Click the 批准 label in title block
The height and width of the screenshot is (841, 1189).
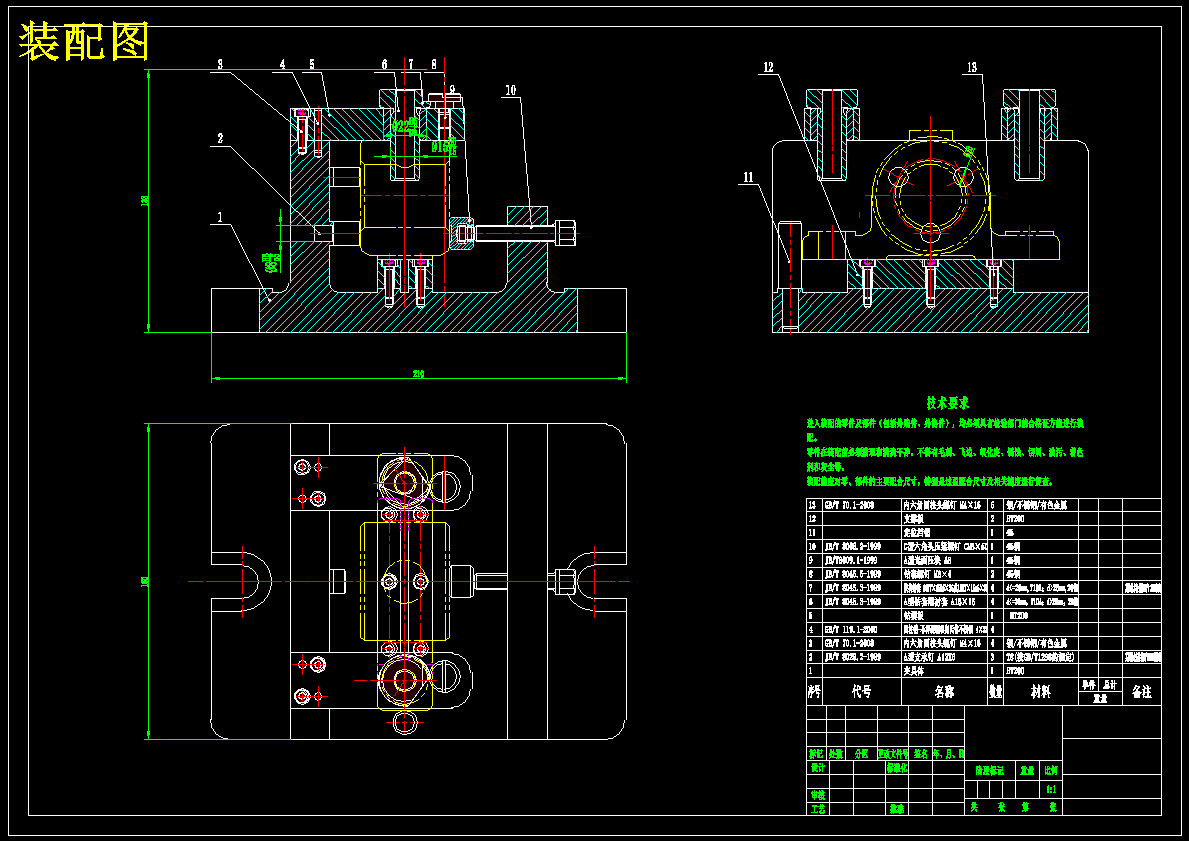click(897, 809)
